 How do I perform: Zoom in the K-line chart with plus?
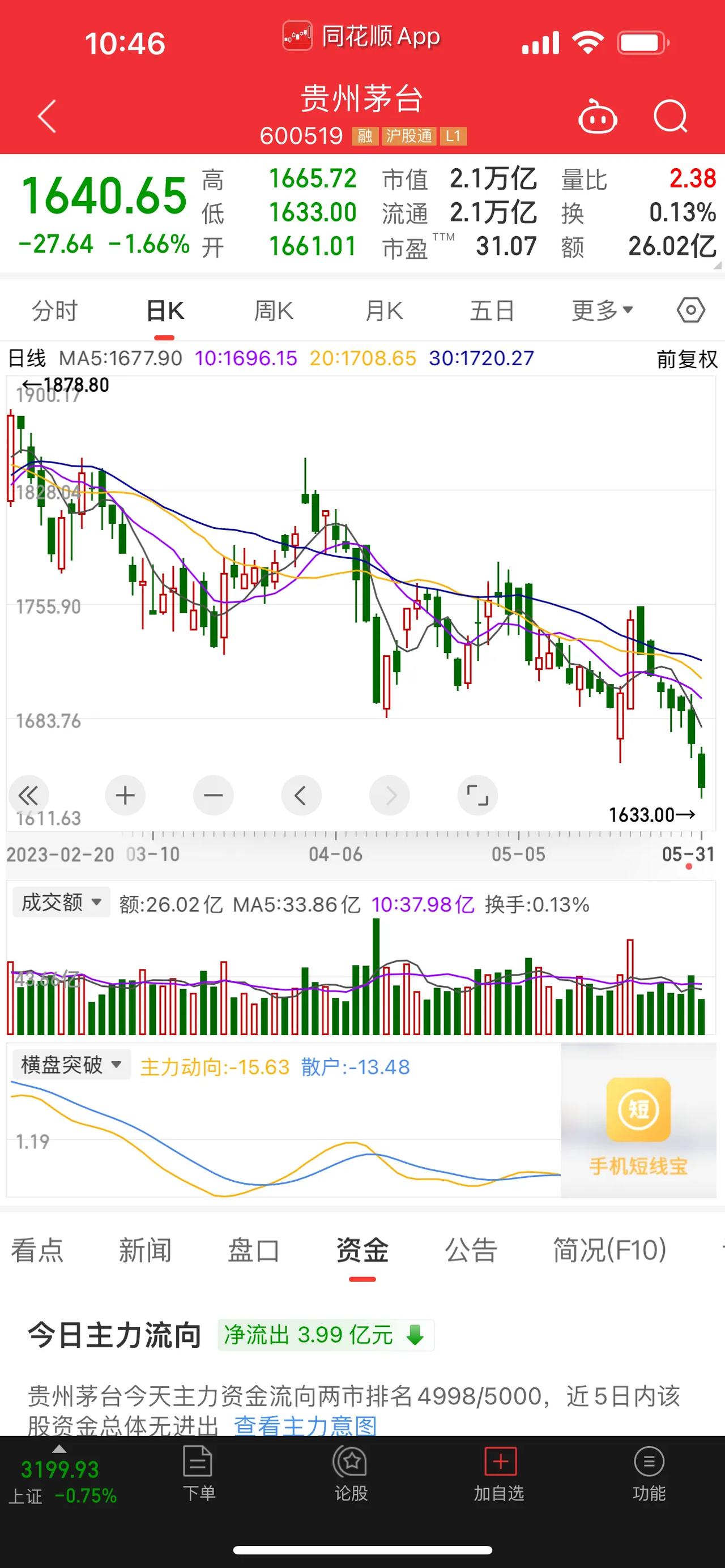coord(125,795)
